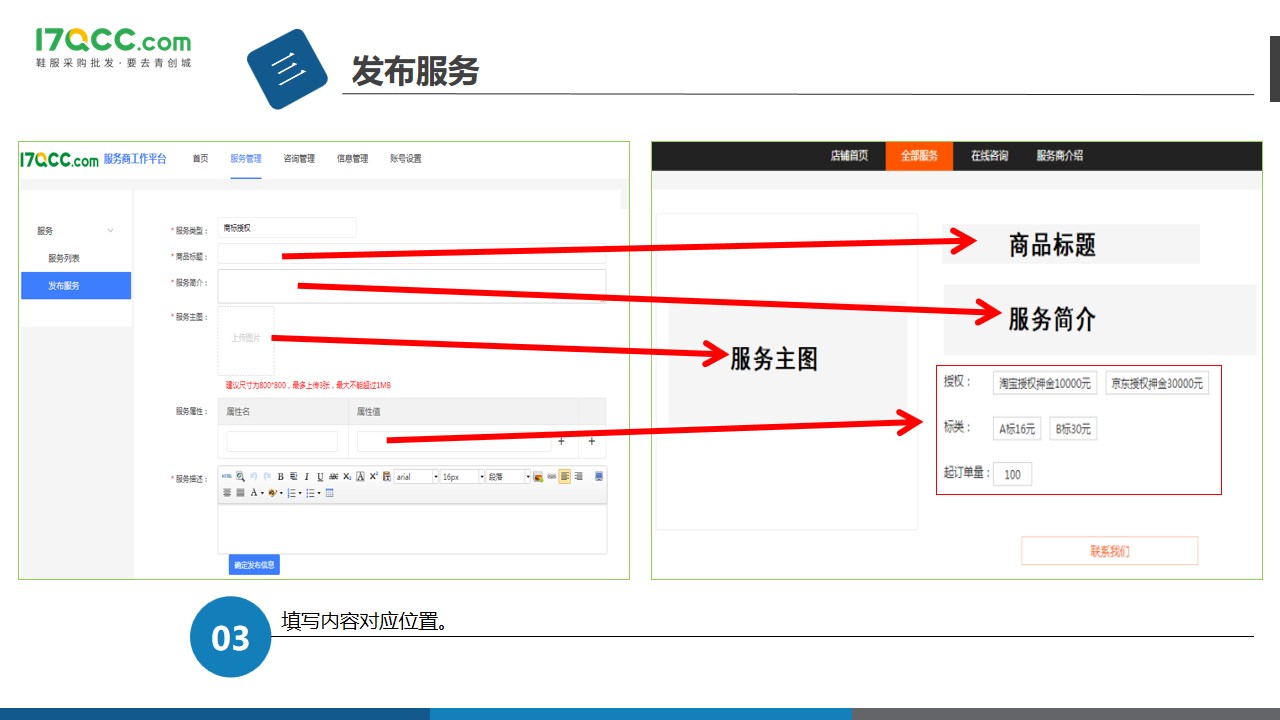Viewport: 1280px width, 720px height.
Task: Click the 上传图片 upload box
Action: (246, 339)
